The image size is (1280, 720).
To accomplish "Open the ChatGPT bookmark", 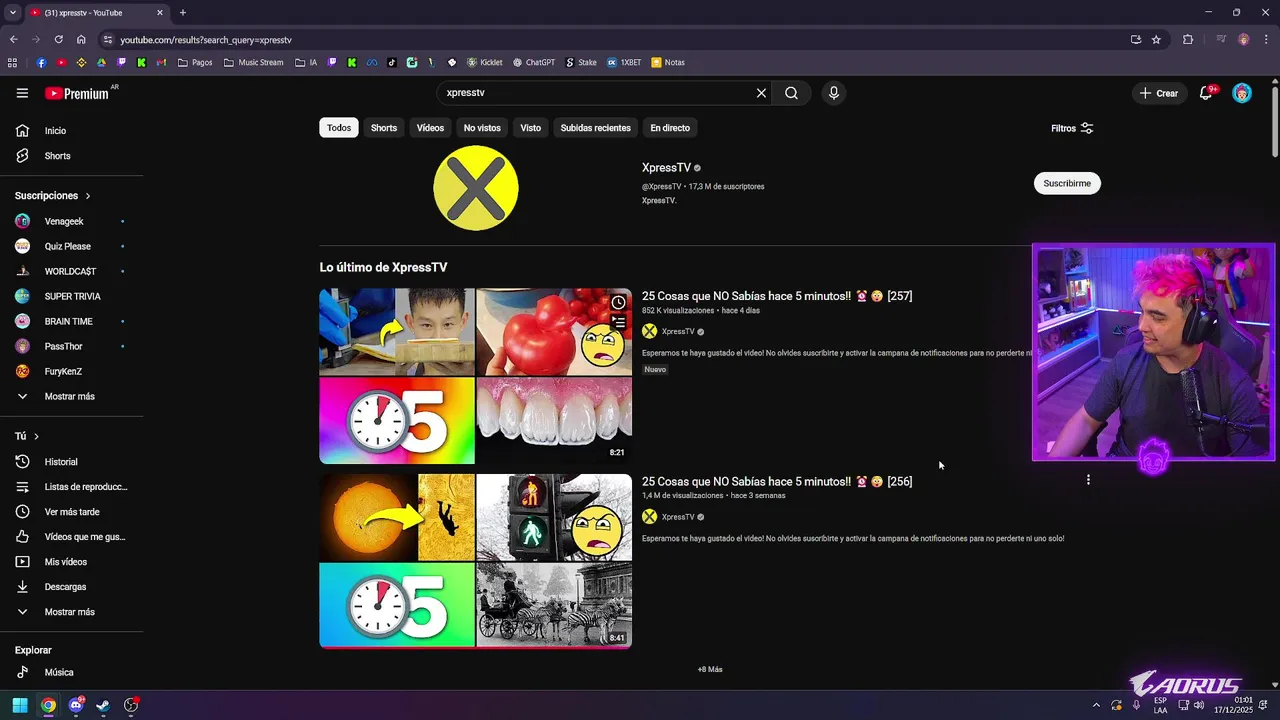I will 534,62.
